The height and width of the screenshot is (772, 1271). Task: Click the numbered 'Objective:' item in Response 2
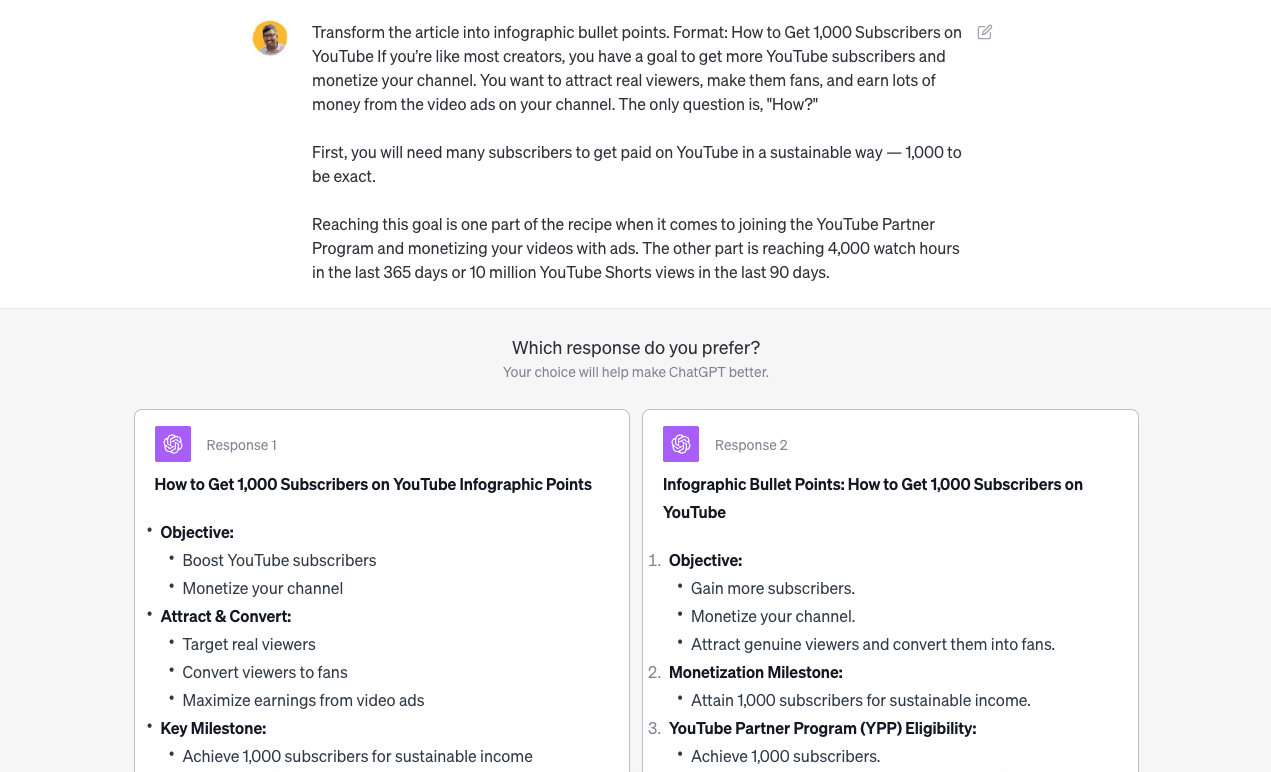(x=705, y=560)
